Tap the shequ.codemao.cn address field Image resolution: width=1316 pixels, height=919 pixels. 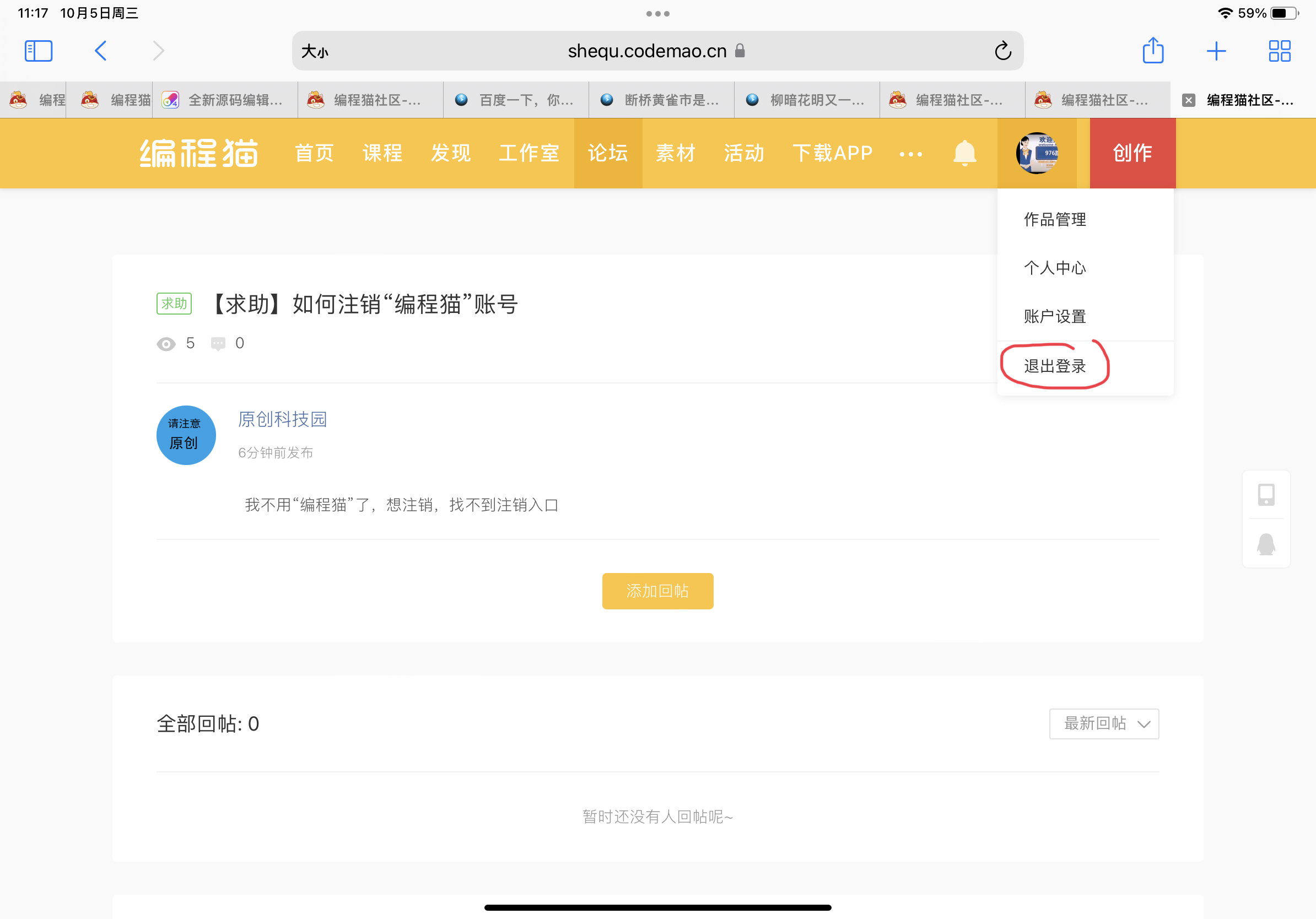tap(657, 51)
